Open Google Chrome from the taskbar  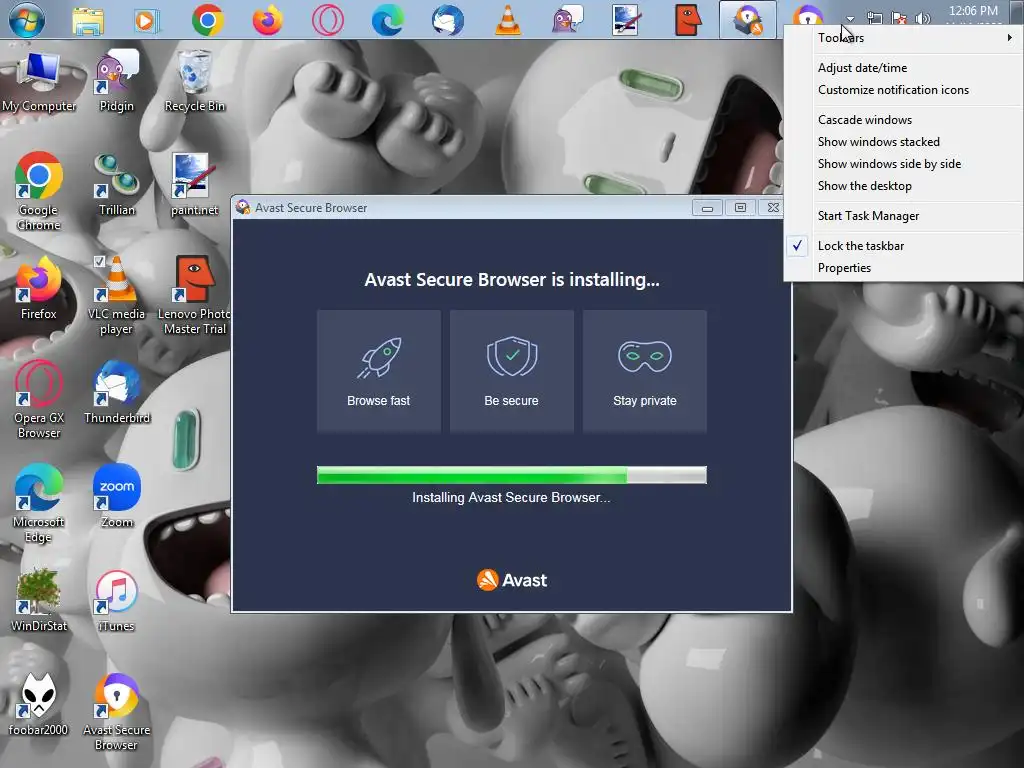[208, 20]
